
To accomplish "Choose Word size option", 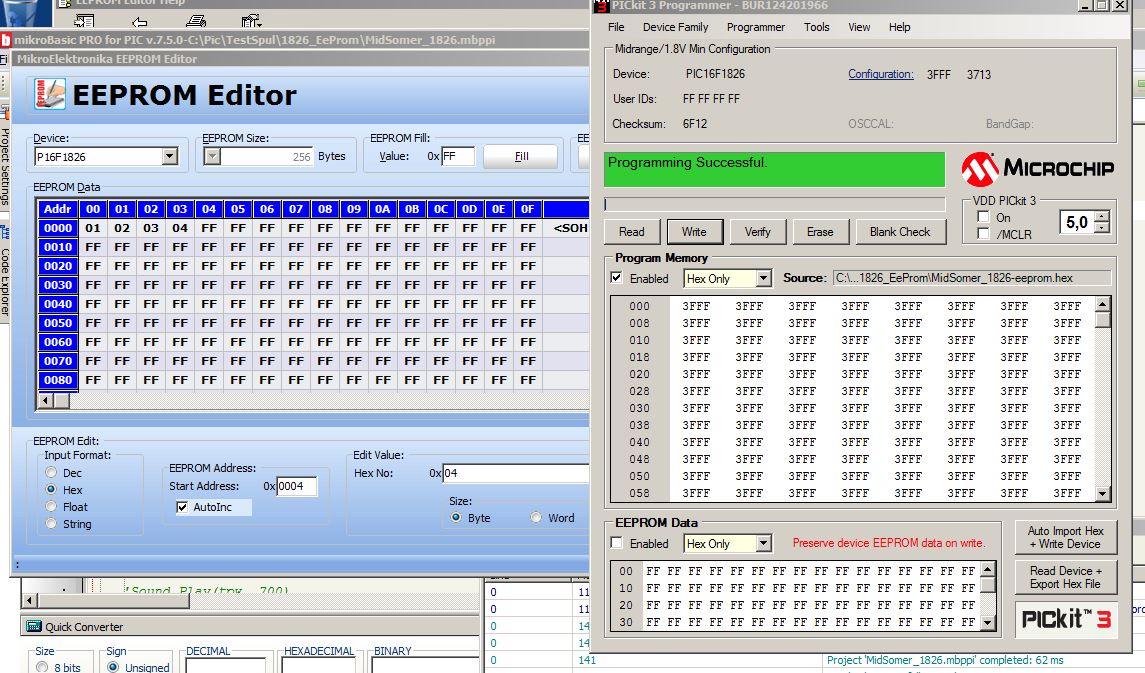I will click(536, 517).
